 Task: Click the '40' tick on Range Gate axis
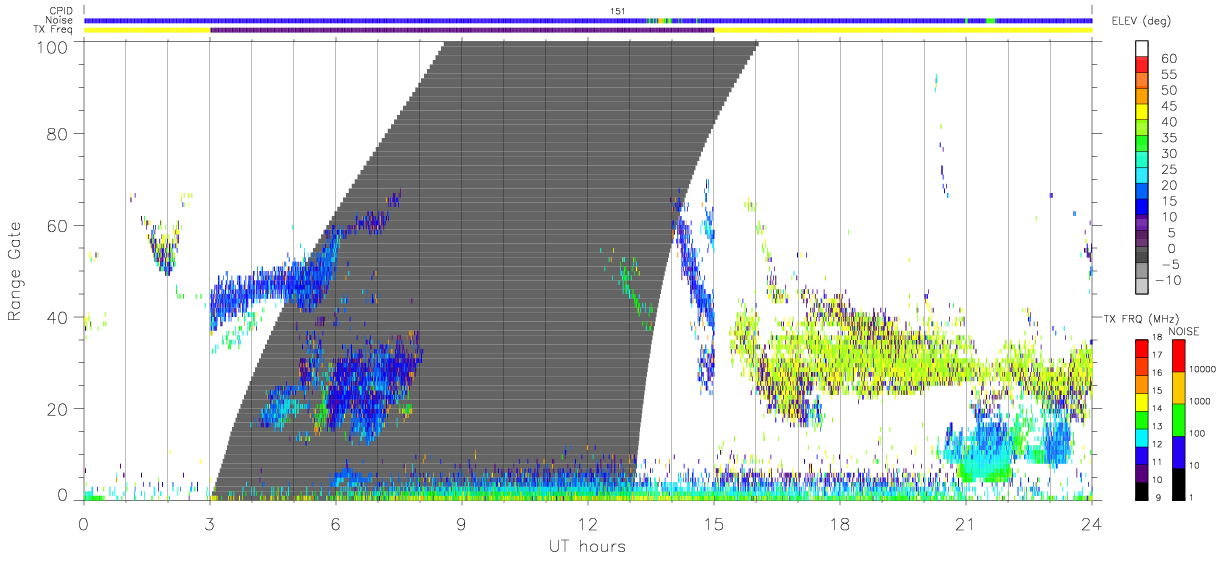point(57,318)
